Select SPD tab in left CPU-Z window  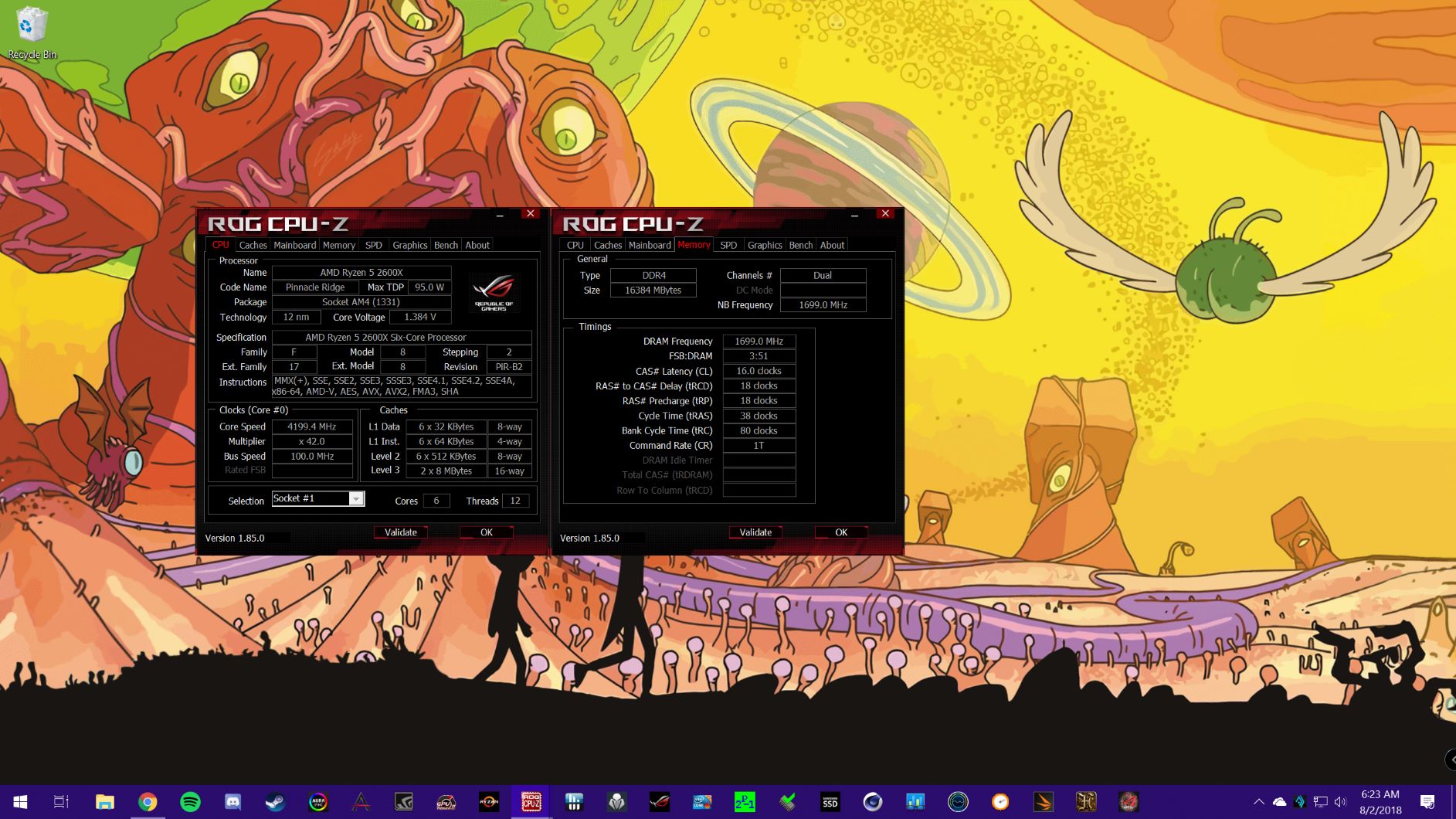(x=374, y=245)
